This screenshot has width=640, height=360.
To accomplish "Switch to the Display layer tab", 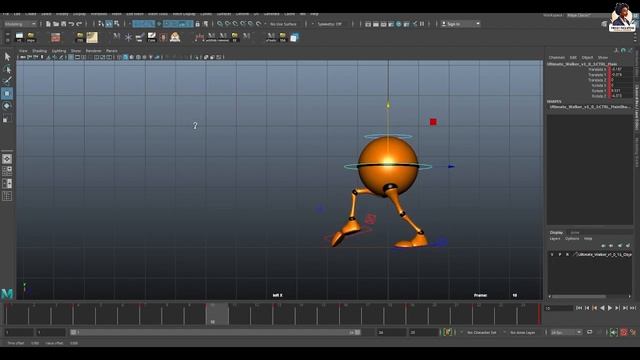I will [x=556, y=233].
